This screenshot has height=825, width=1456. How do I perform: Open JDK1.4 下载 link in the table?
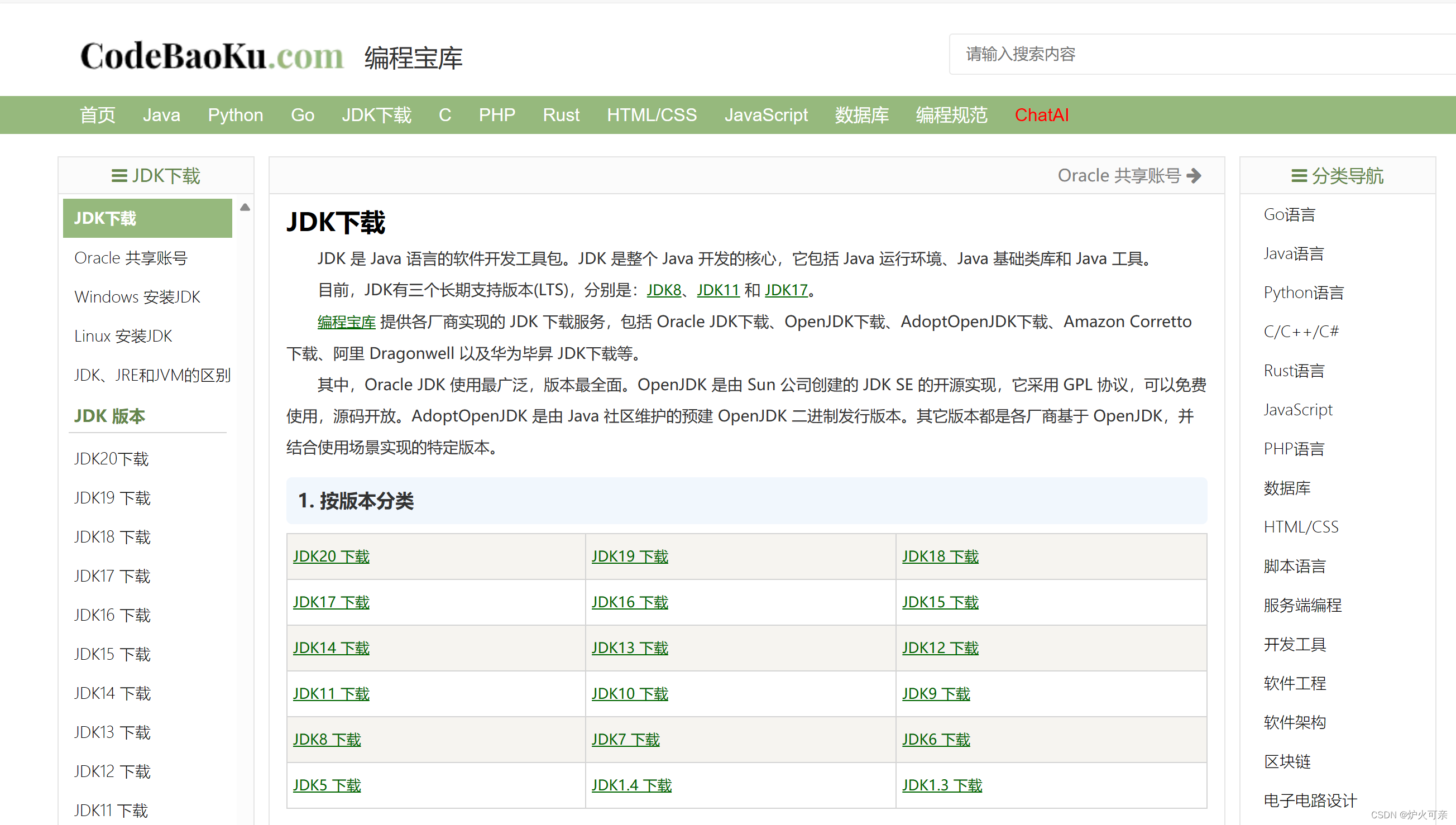(631, 785)
